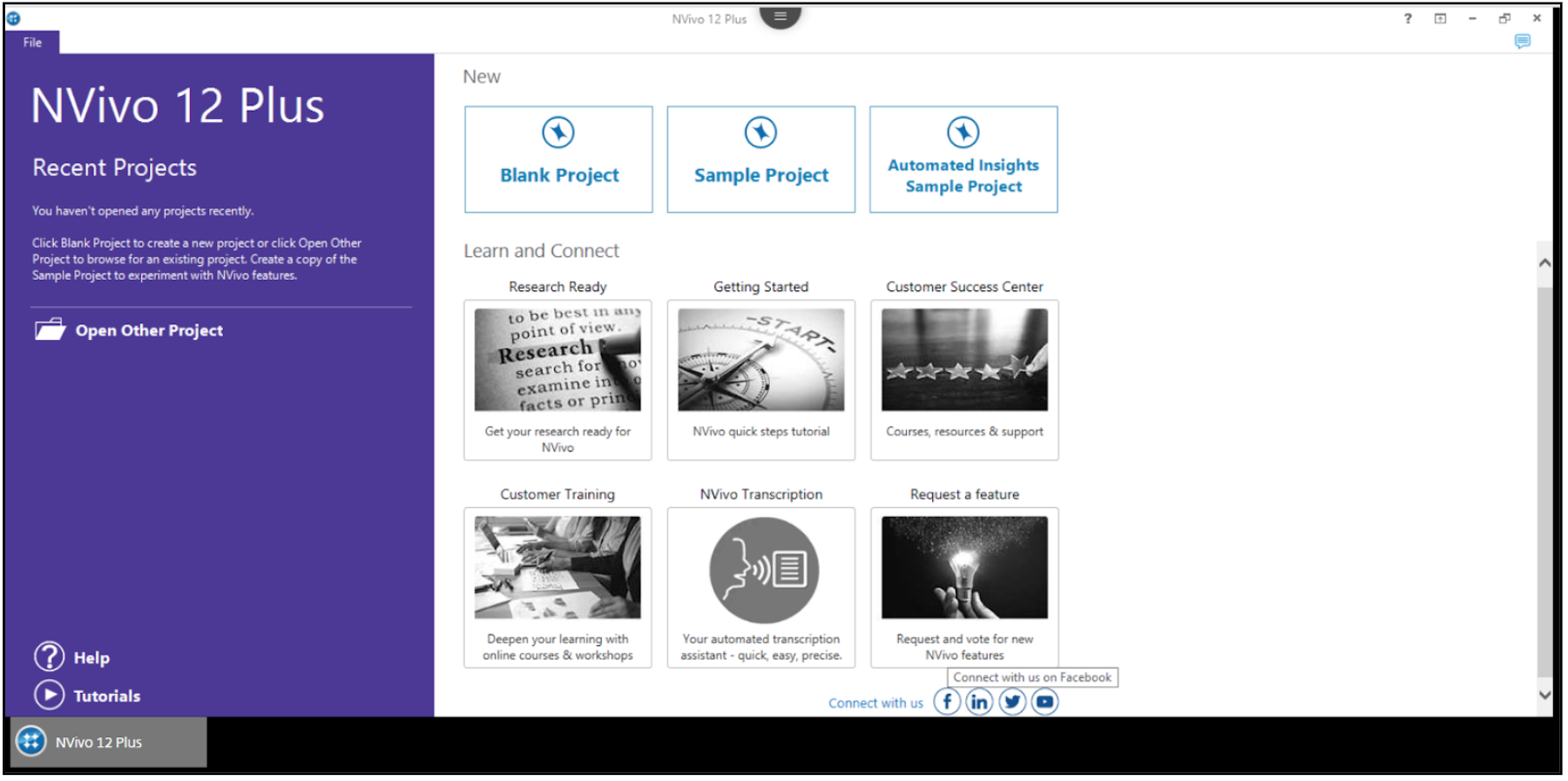Click the feedback chat bubble icon
Screen dimensions: 1568x781
click(1522, 41)
